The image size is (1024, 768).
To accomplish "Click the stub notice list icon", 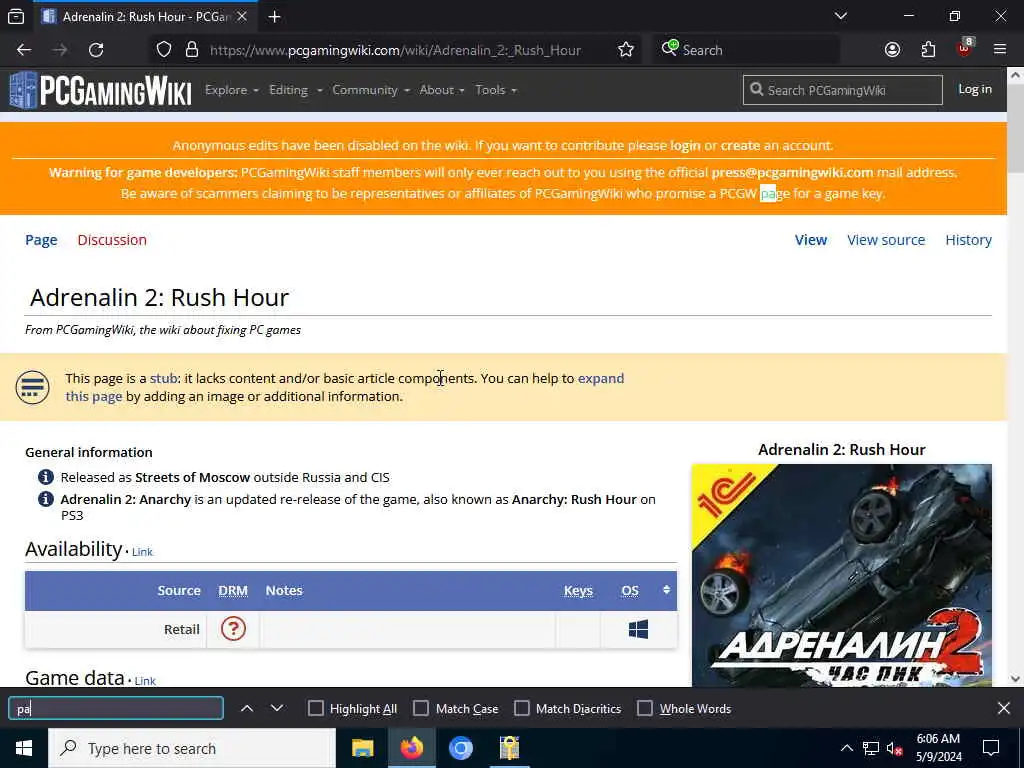I will tap(32, 387).
